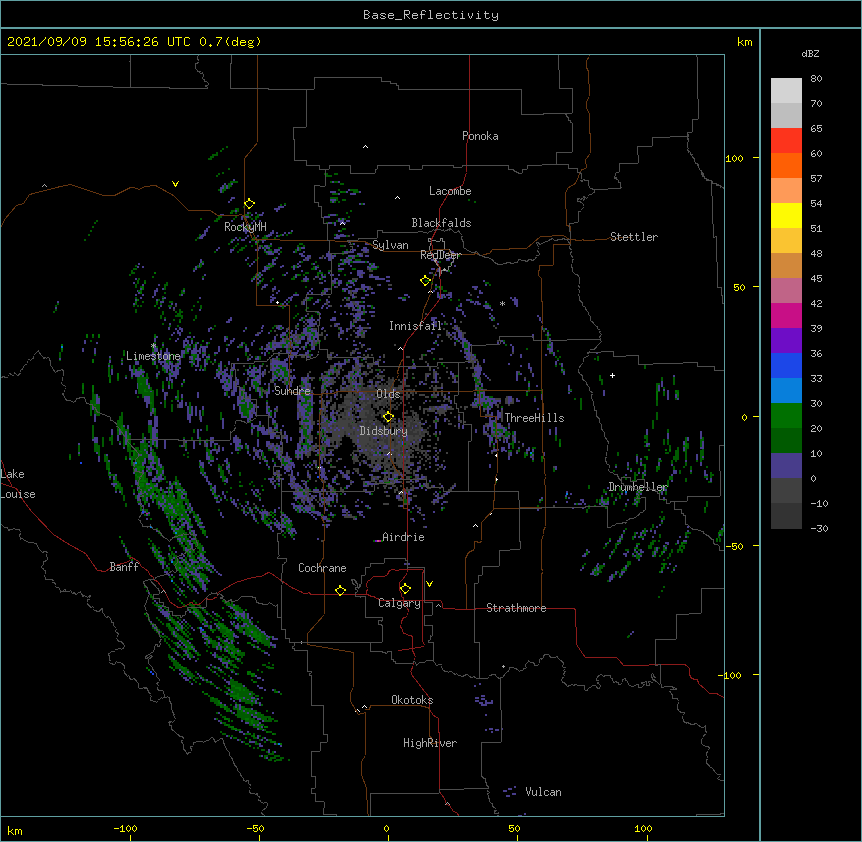The height and width of the screenshot is (842, 862).
Task: Select the light grey 70-80 dBZ swatch
Action: [x=786, y=91]
